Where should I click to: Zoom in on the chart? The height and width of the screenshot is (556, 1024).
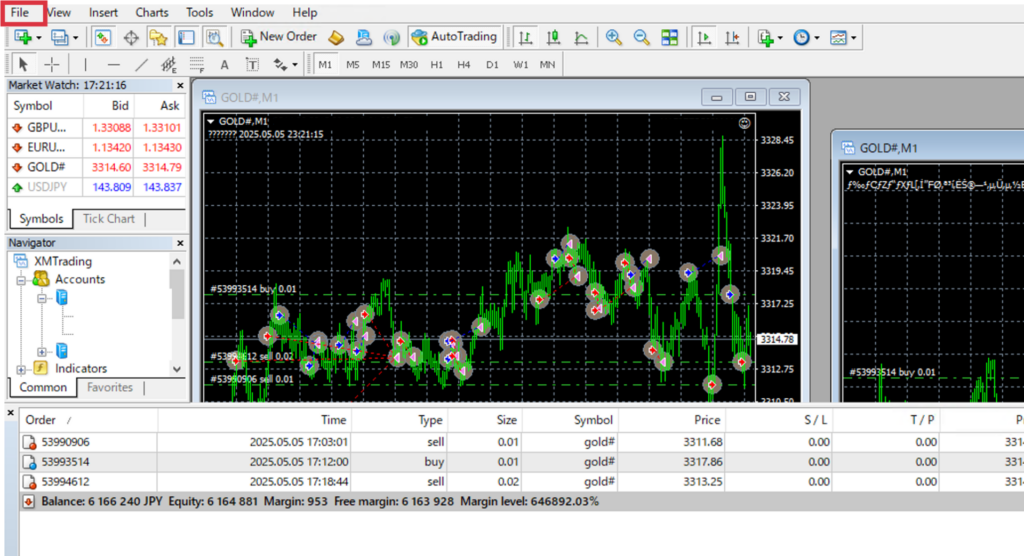(x=613, y=37)
